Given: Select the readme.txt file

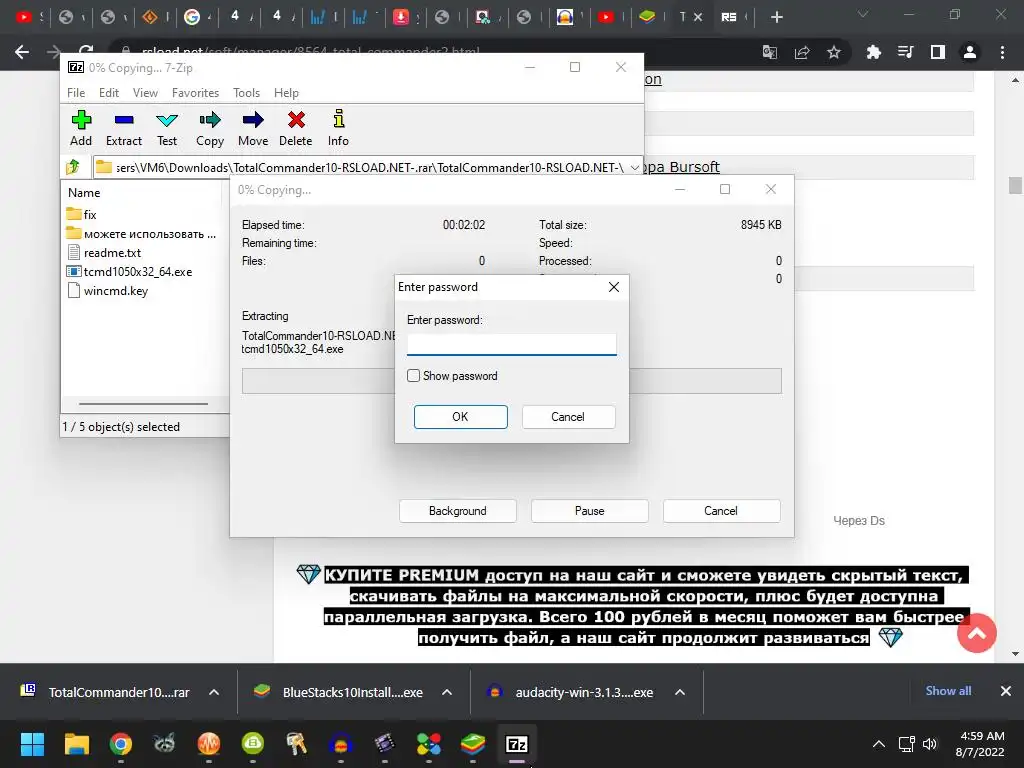Looking at the screenshot, I should (x=104, y=253).
